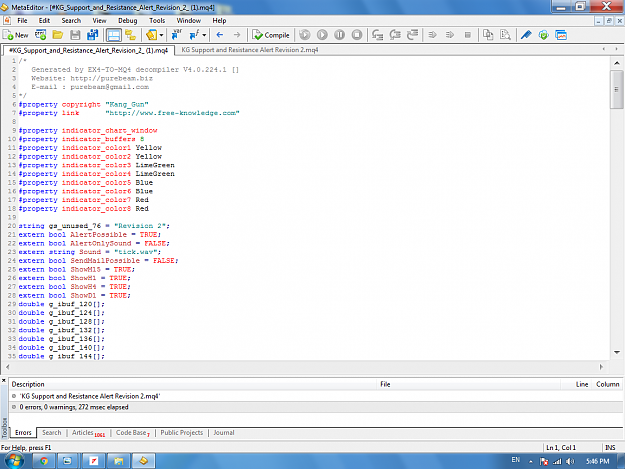Click the Description column header
This screenshot has width=625, height=469.
pyautogui.click(x=193, y=384)
